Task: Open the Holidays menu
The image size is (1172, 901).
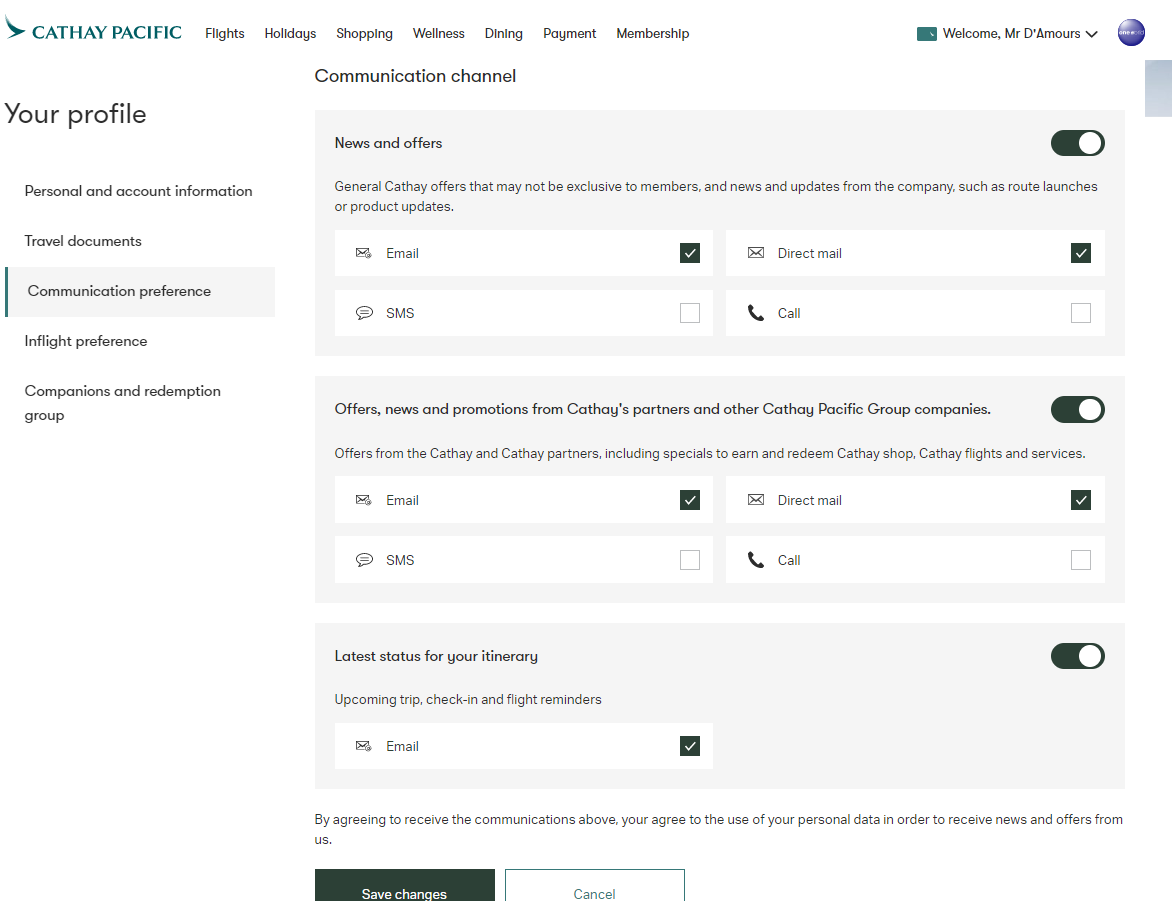Action: tap(290, 34)
